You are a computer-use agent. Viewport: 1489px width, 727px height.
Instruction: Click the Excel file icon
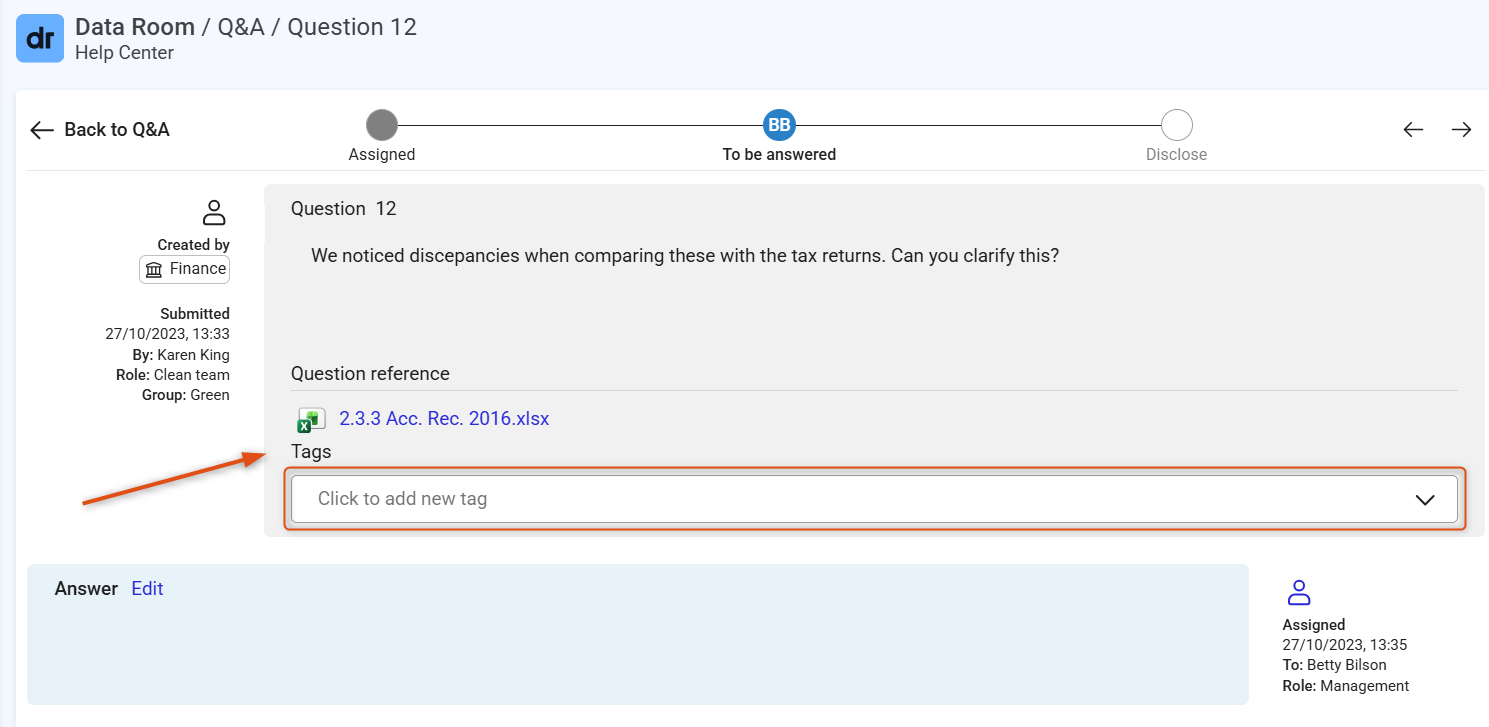pos(312,420)
